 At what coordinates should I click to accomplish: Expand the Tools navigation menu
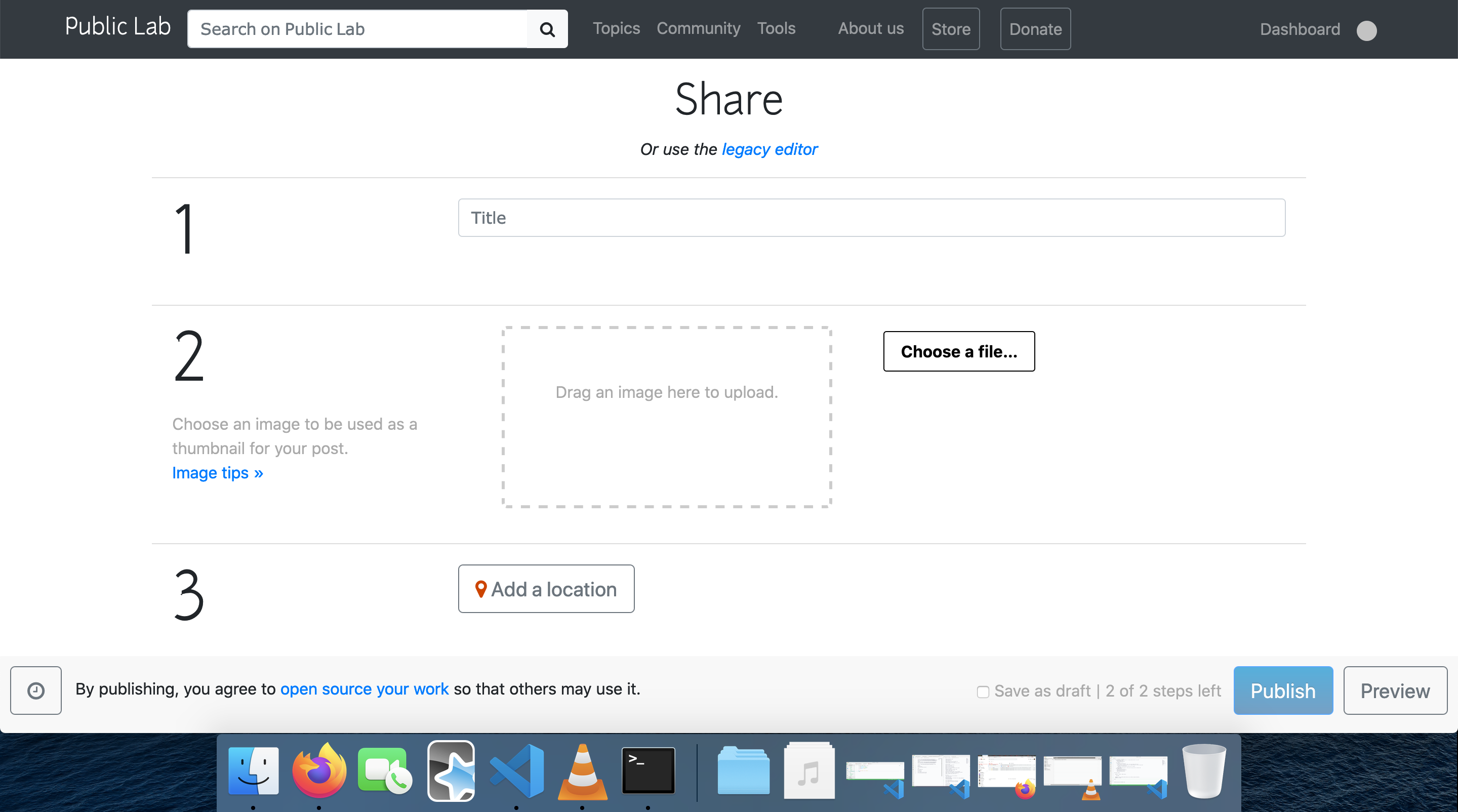pos(776,28)
